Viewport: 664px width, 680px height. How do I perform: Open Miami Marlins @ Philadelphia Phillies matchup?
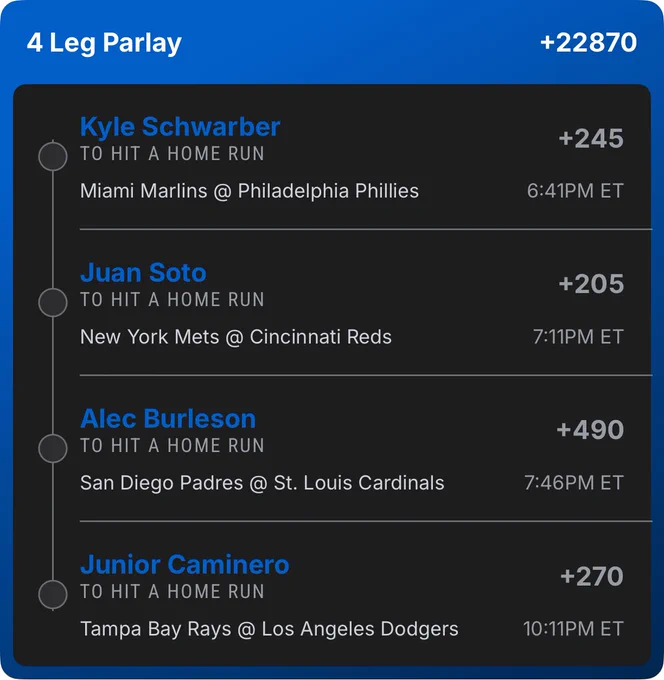pos(249,191)
